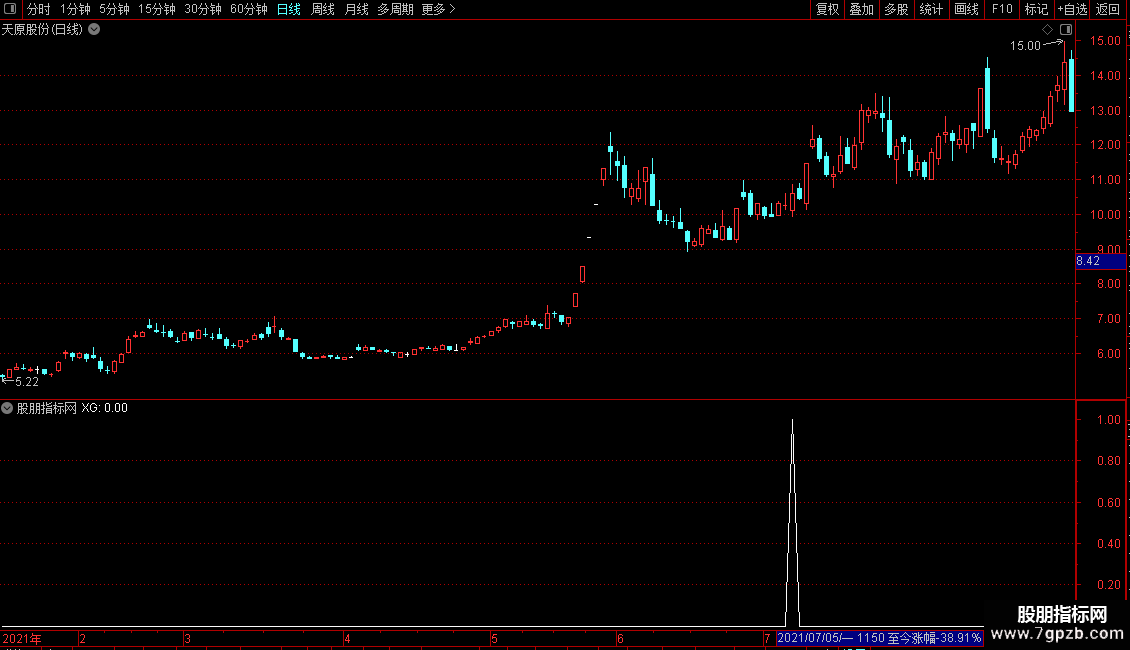Screen dimensions: 1130x650
Task: Select the 30分钟 period
Action: point(203,9)
